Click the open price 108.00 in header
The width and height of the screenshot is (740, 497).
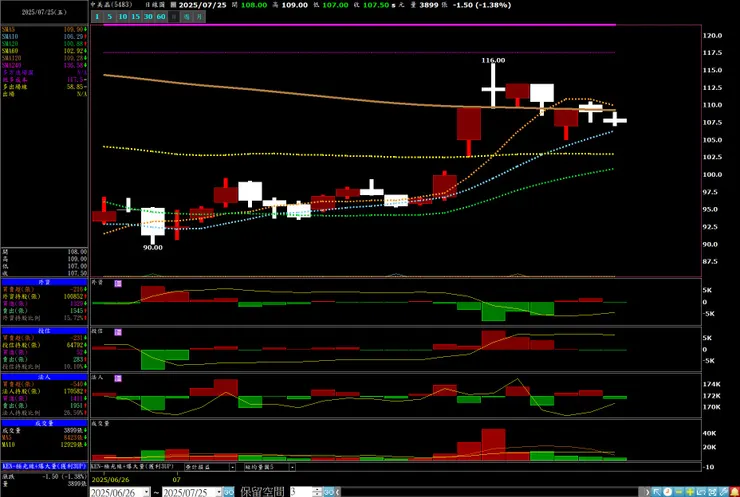point(254,5)
